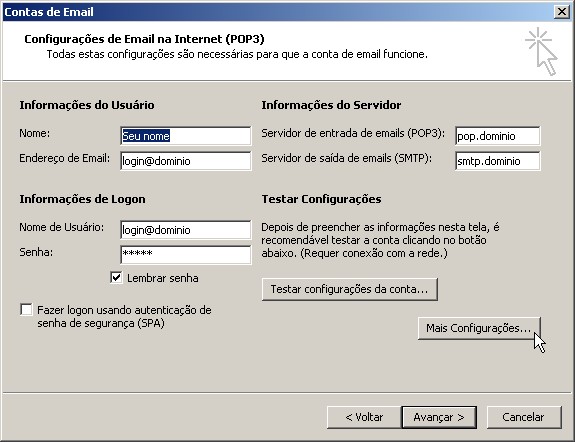Click the wizard cursor icon in header
575x442 pixels.
(x=541, y=51)
